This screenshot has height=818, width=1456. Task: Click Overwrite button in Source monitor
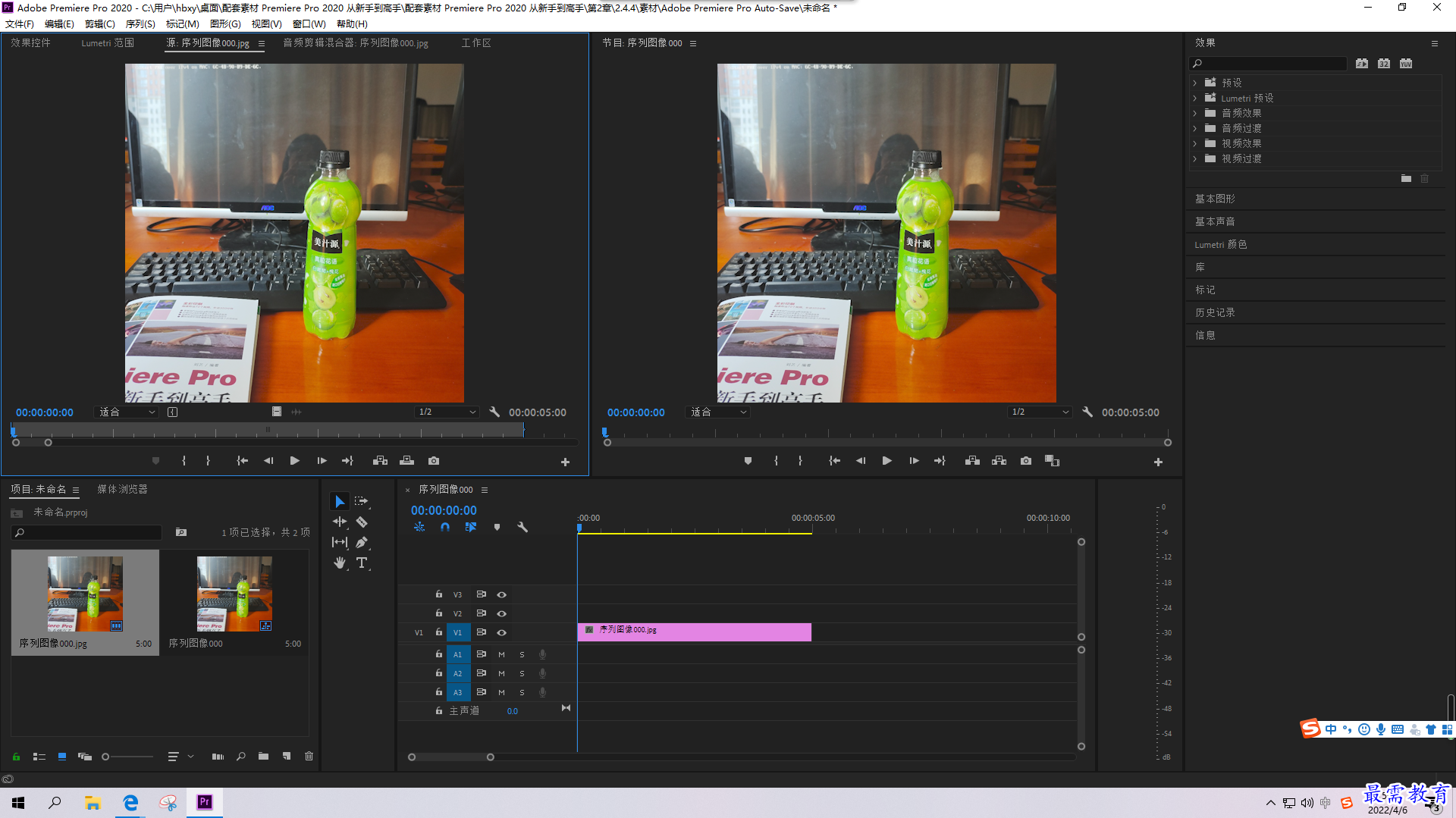coord(407,461)
